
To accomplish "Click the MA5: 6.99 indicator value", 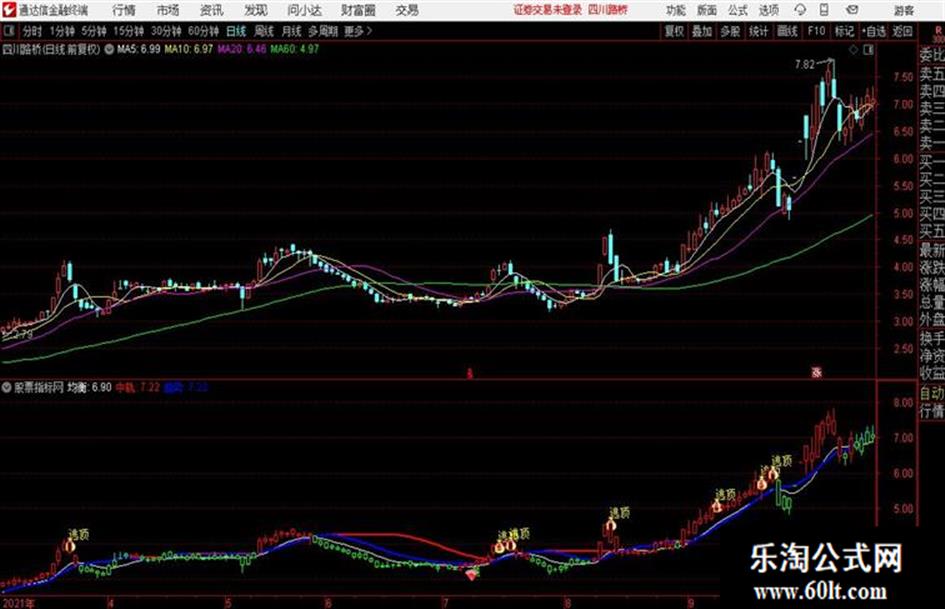I will coord(139,49).
